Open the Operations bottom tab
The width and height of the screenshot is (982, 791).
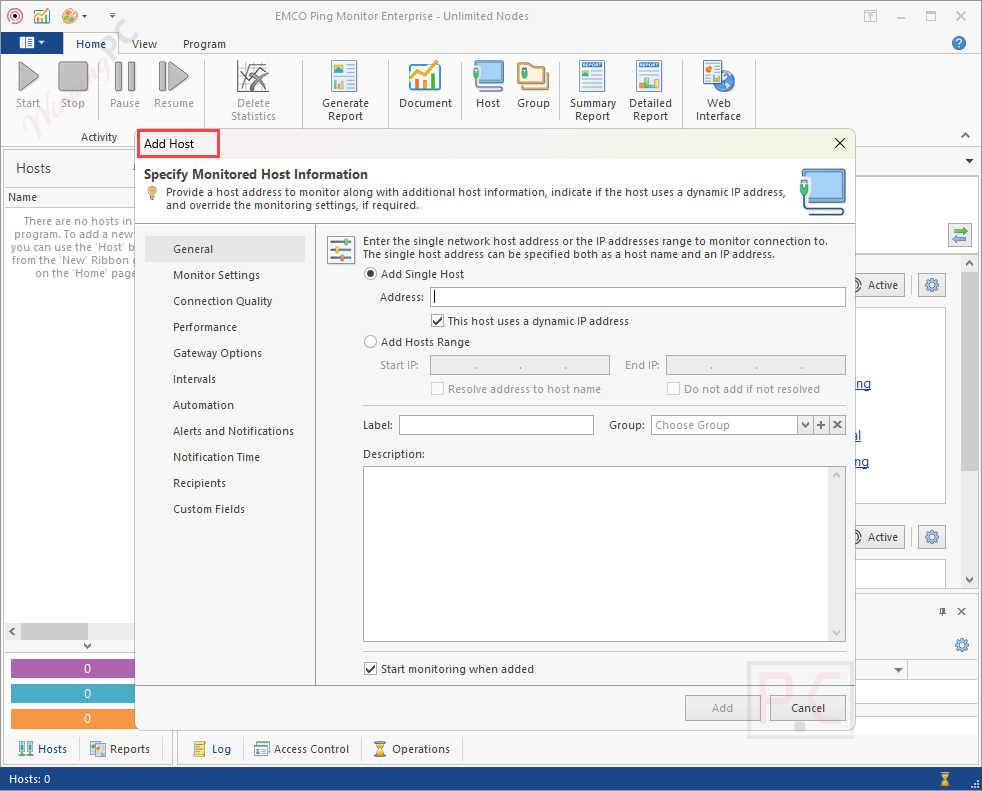(411, 749)
